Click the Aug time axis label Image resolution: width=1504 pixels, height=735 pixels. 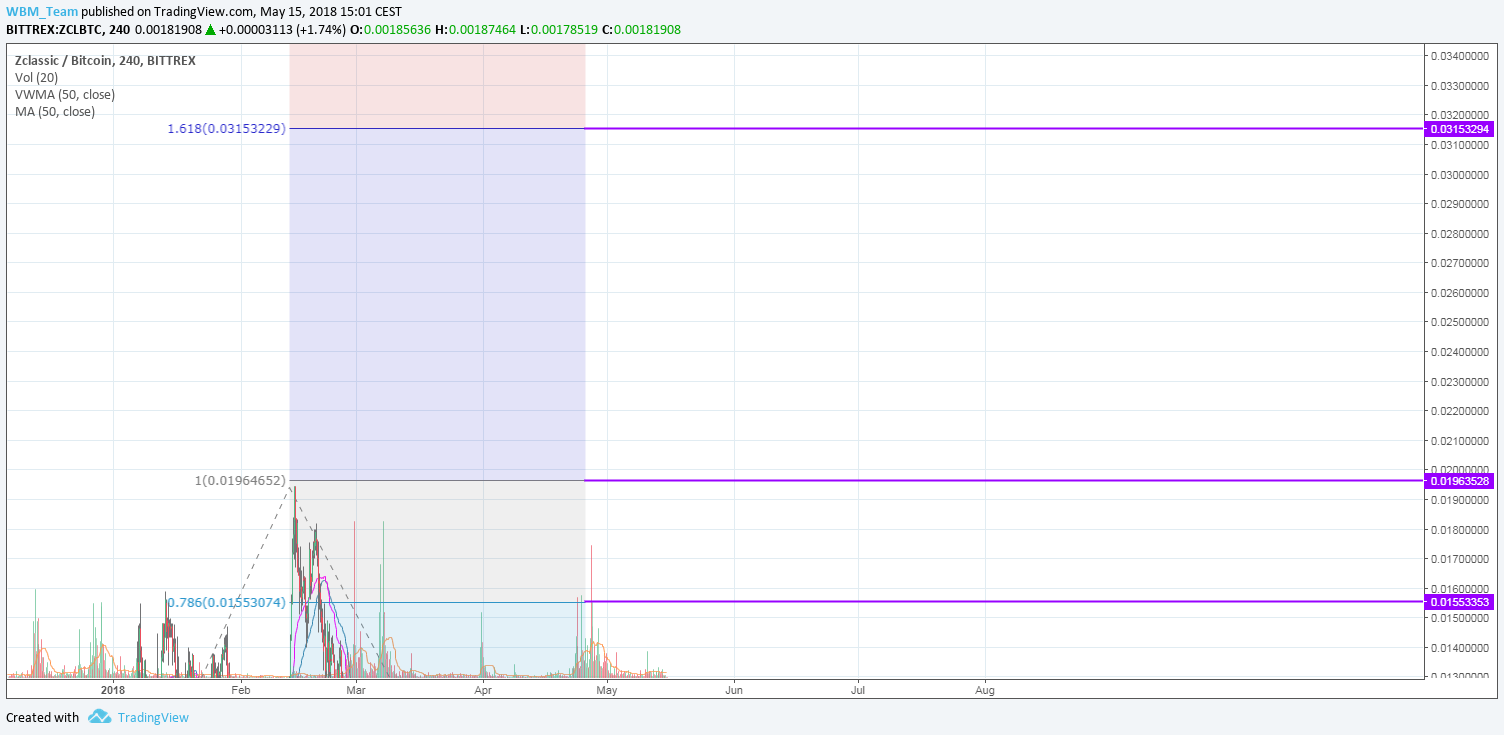[985, 689]
